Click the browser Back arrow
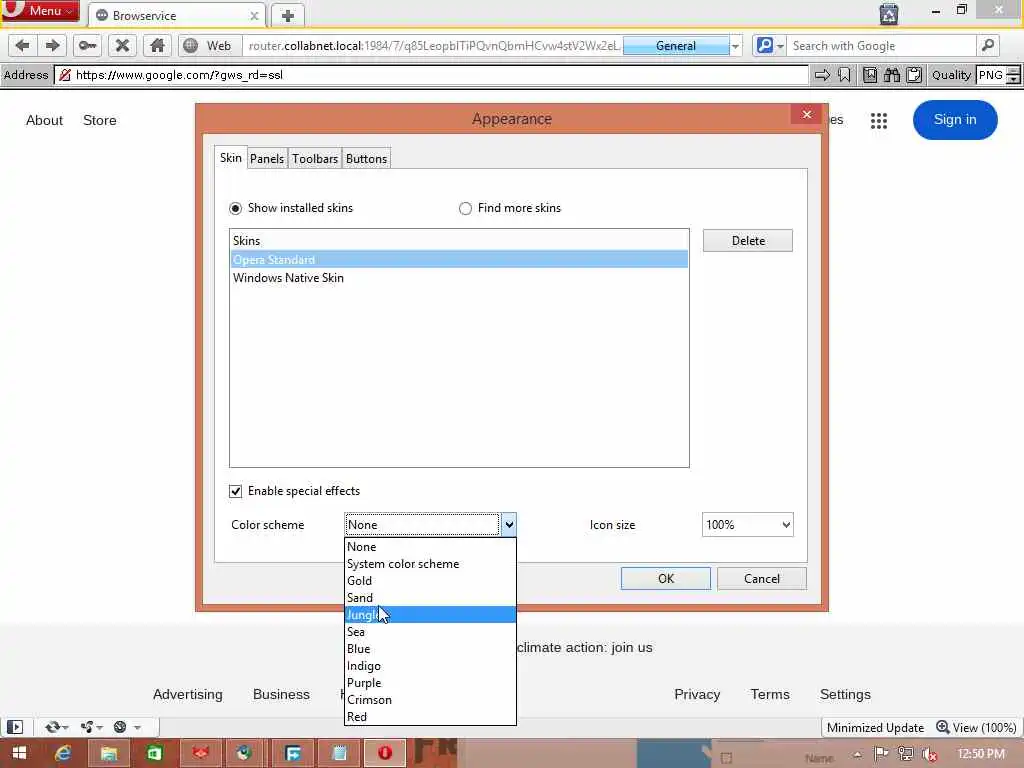The image size is (1024, 768). point(22,46)
